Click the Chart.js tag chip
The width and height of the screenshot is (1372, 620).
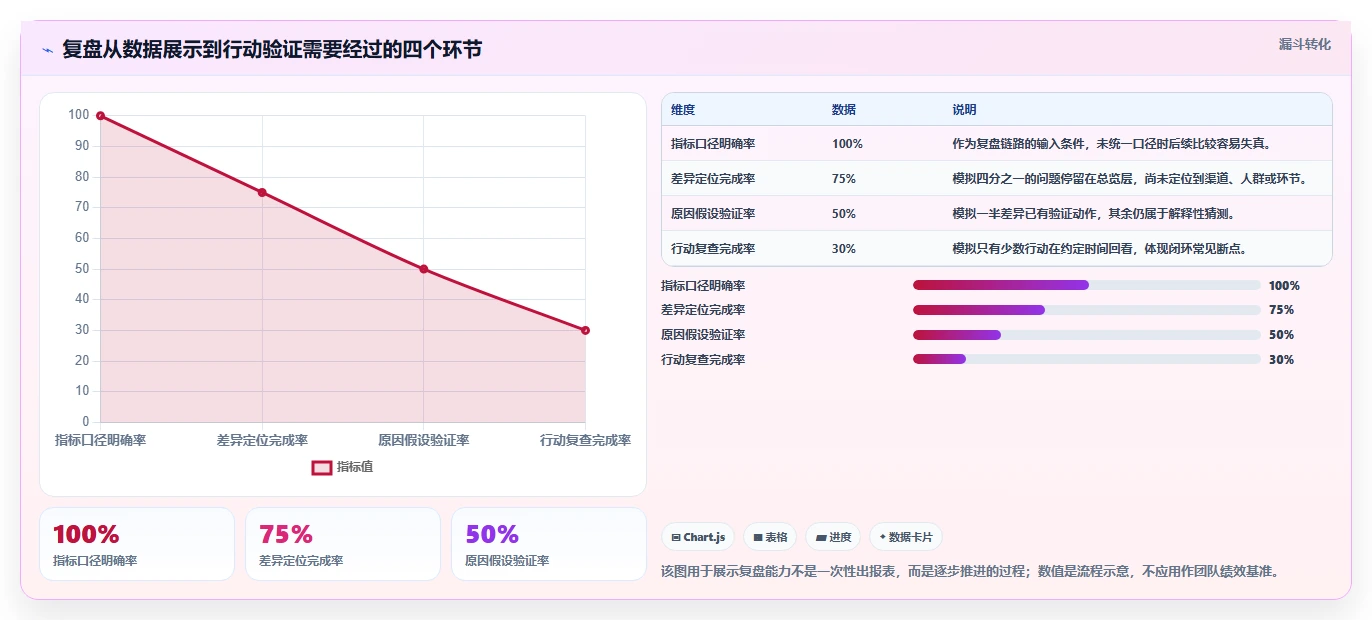698,537
